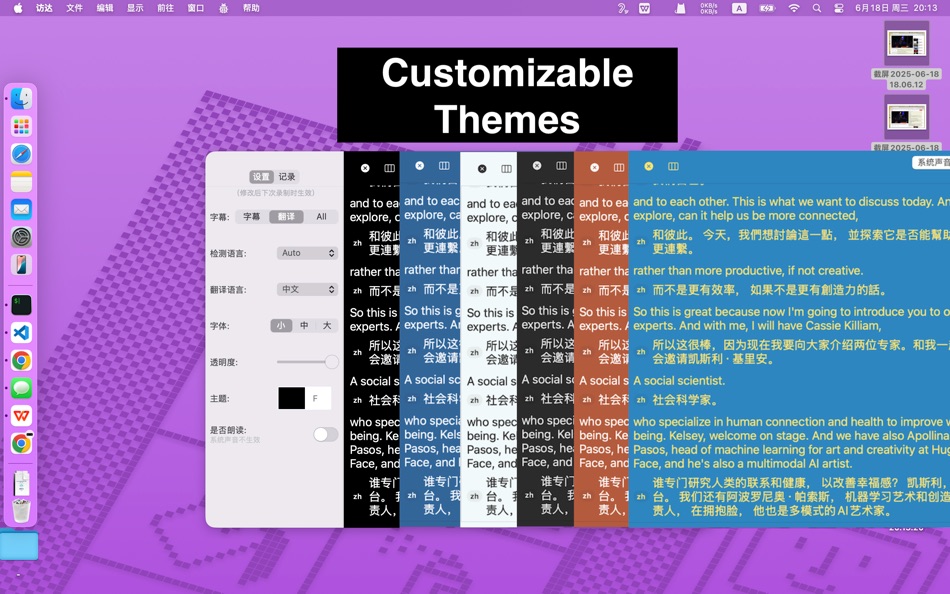The height and width of the screenshot is (594, 950).
Task: Select the 翻译 subtitle display mode
Action: (x=287, y=217)
